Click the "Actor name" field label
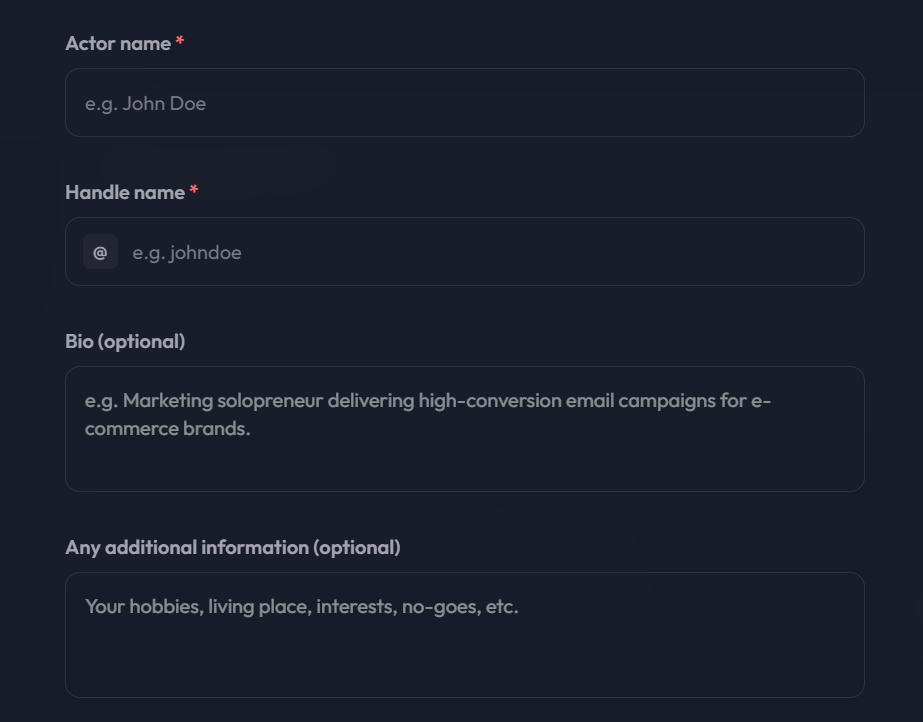923x722 pixels. (118, 44)
